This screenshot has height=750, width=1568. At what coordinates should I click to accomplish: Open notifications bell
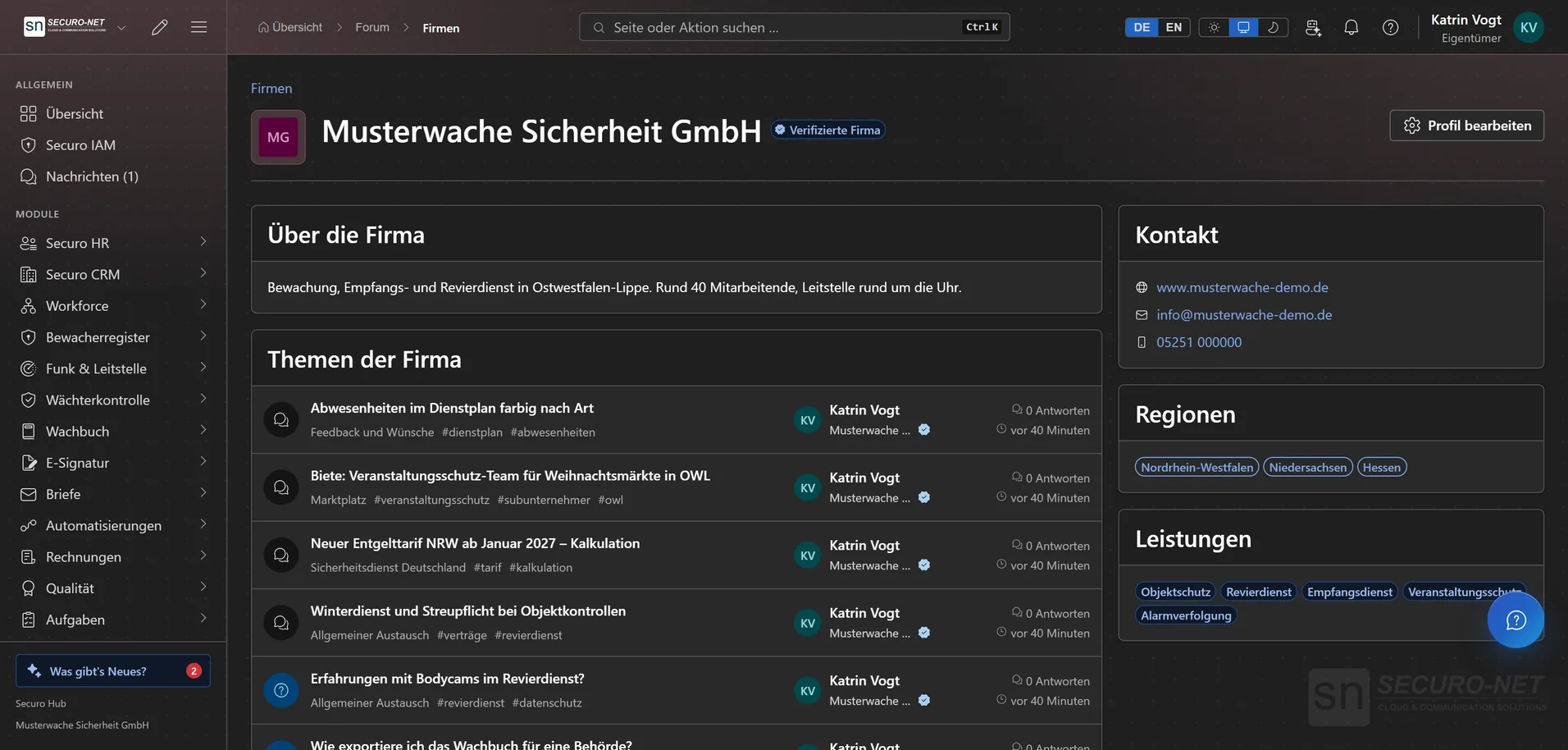[1351, 27]
